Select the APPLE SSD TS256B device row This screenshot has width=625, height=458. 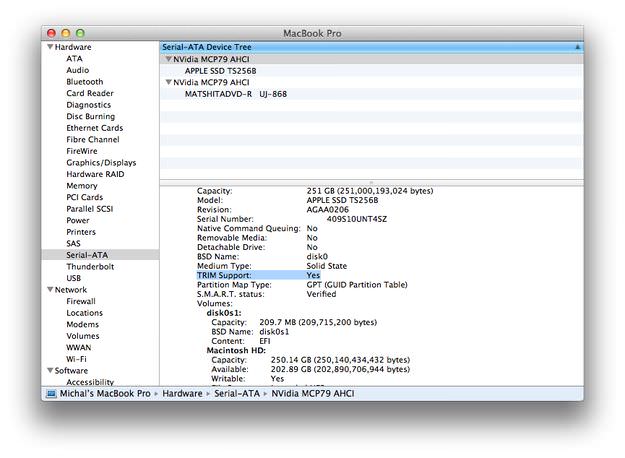tap(371, 71)
